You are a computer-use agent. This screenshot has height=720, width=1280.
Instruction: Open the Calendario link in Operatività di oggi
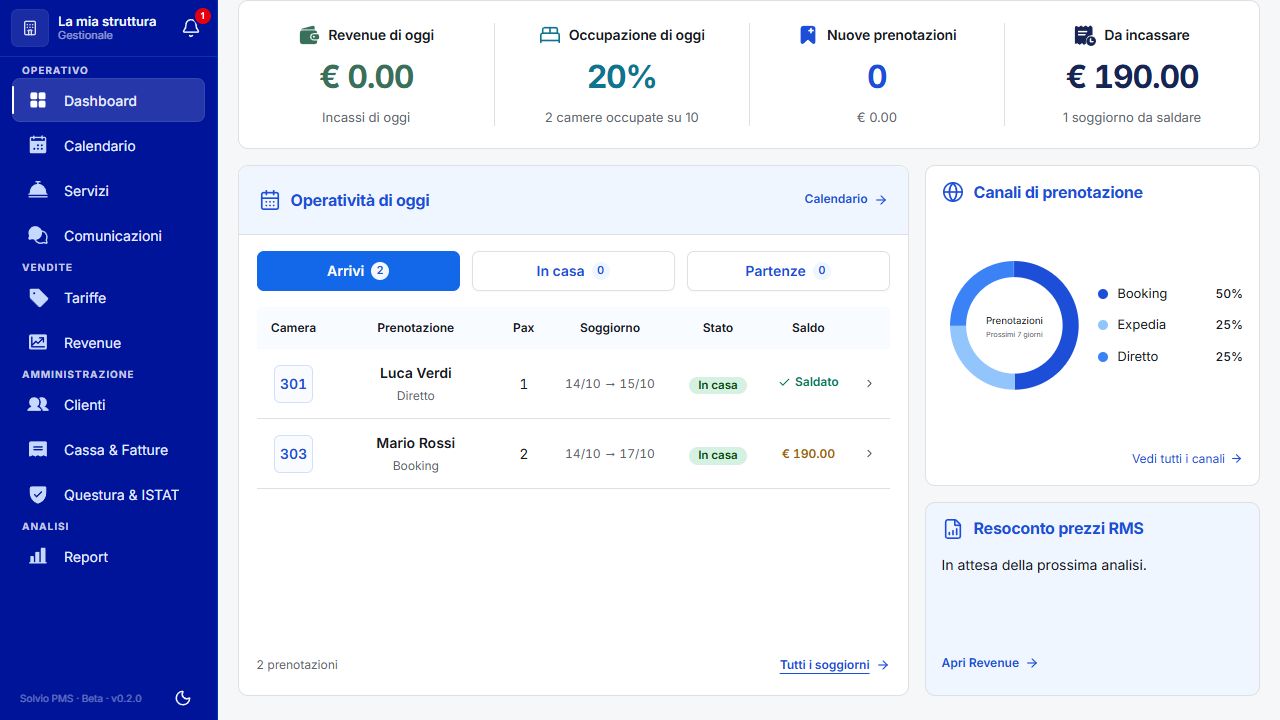tap(845, 199)
